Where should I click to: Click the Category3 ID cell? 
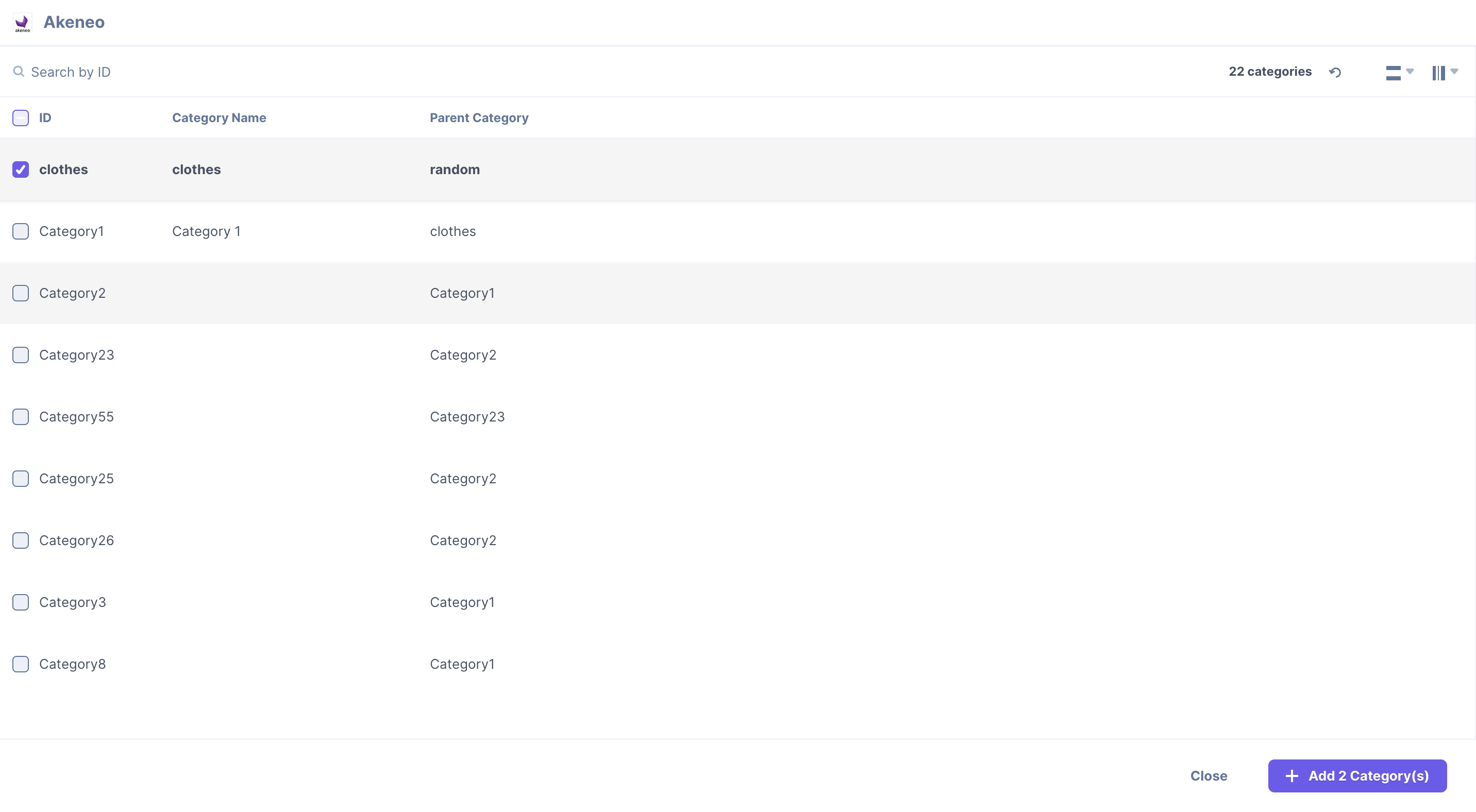pyautogui.click(x=73, y=602)
